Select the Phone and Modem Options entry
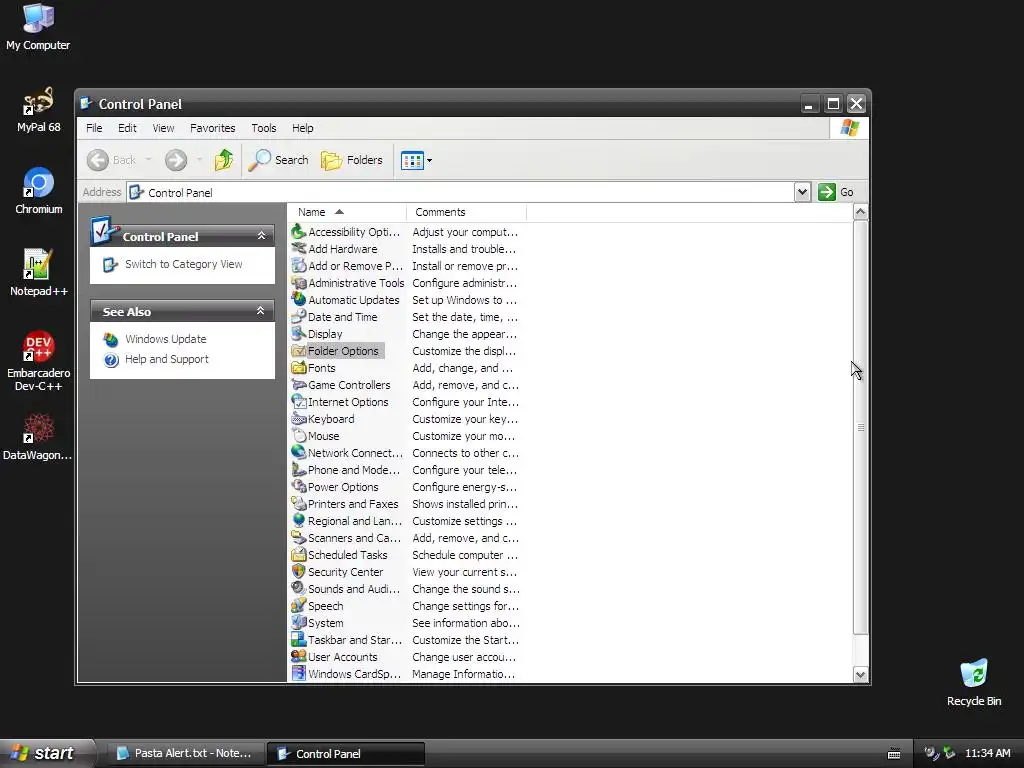The image size is (1024, 768). [346, 470]
